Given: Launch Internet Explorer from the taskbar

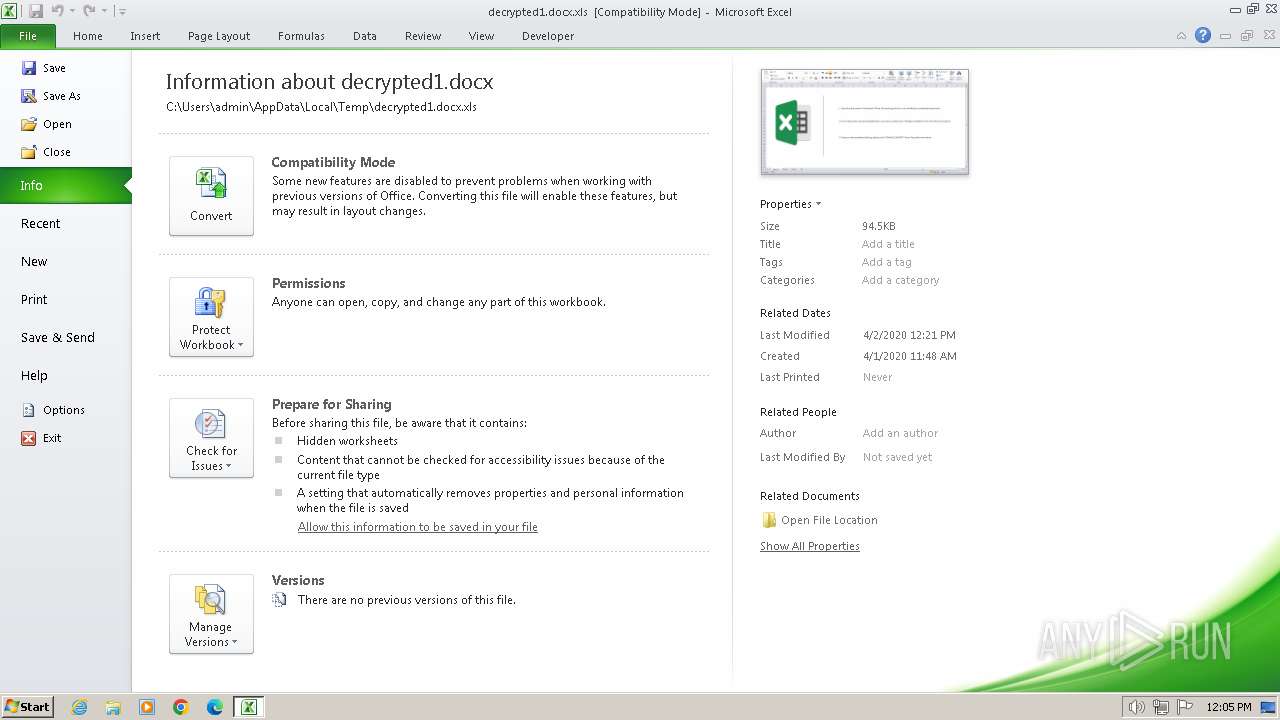Looking at the screenshot, I should pos(79,707).
